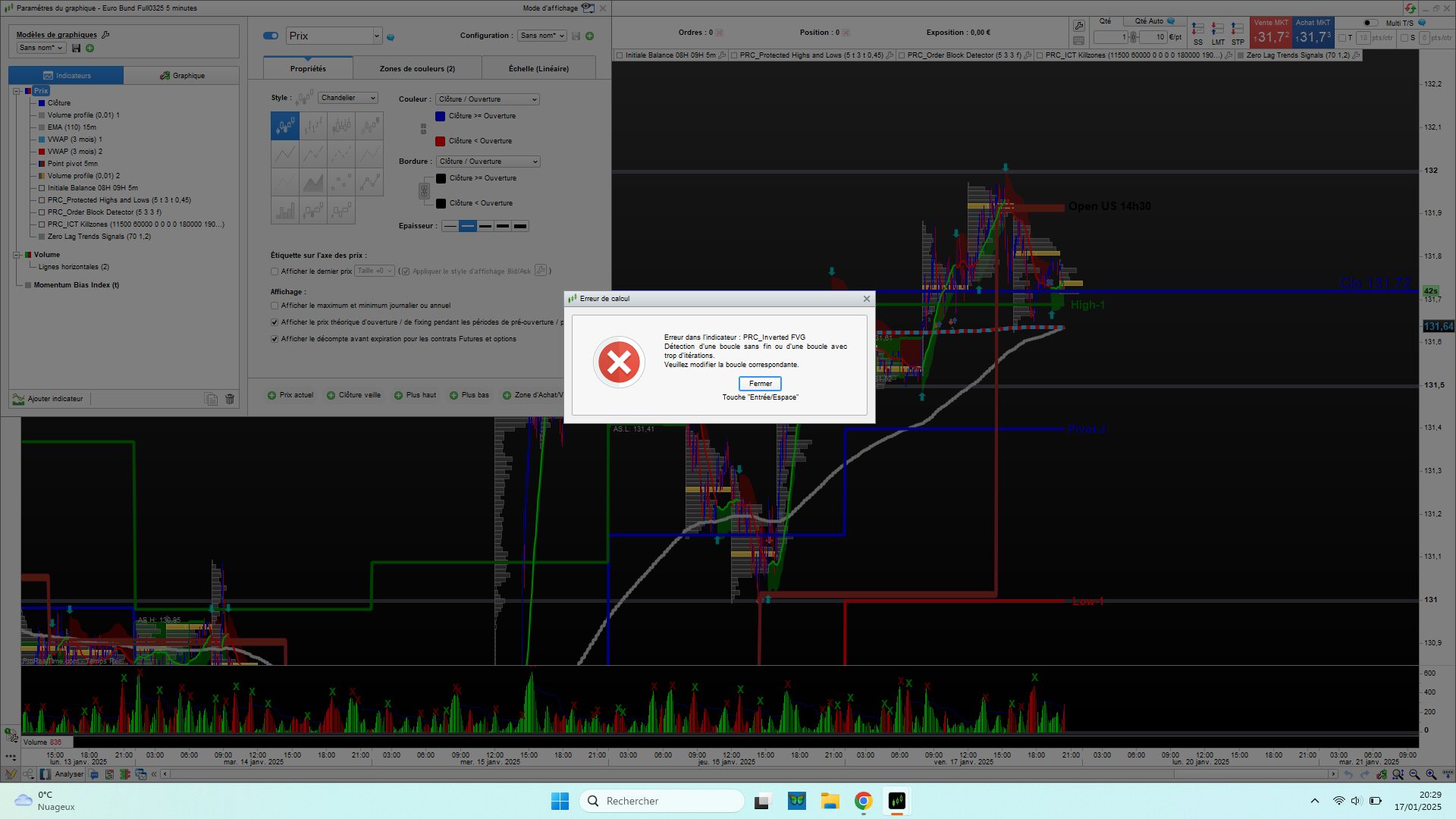Collapse the Prix tree node
The image size is (1456, 819).
(x=17, y=91)
